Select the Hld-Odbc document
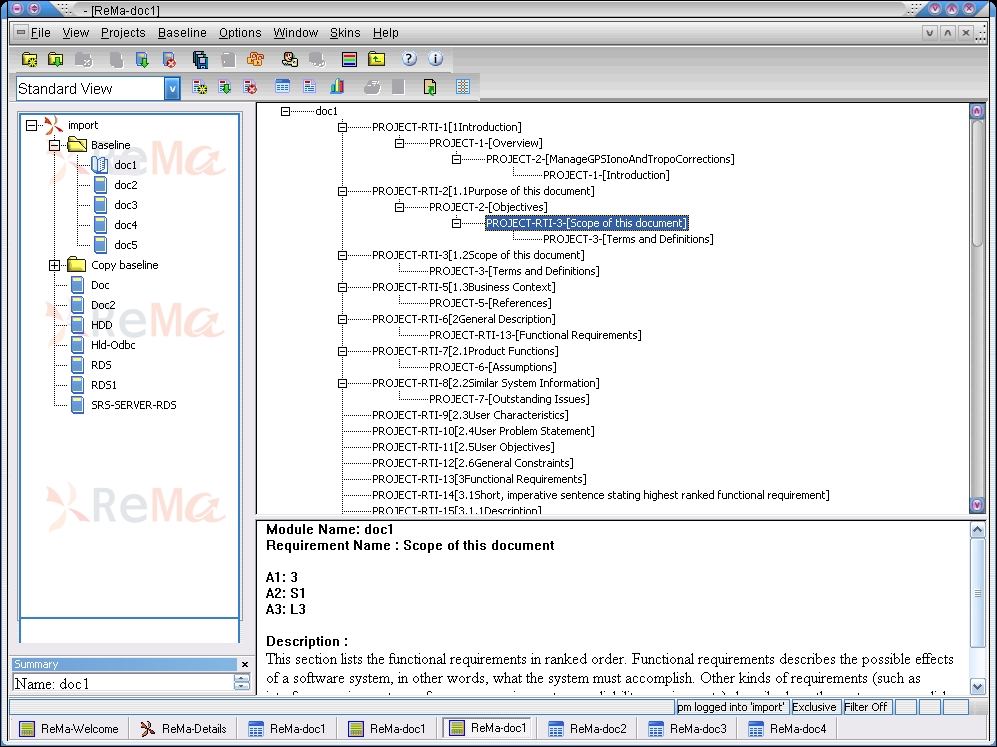Viewport: 997px width, 747px height. [113, 345]
